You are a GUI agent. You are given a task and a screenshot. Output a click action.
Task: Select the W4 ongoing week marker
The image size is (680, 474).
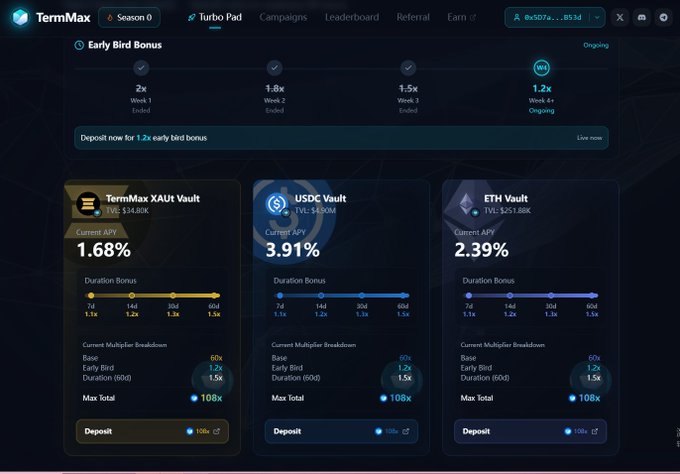tap(541, 68)
